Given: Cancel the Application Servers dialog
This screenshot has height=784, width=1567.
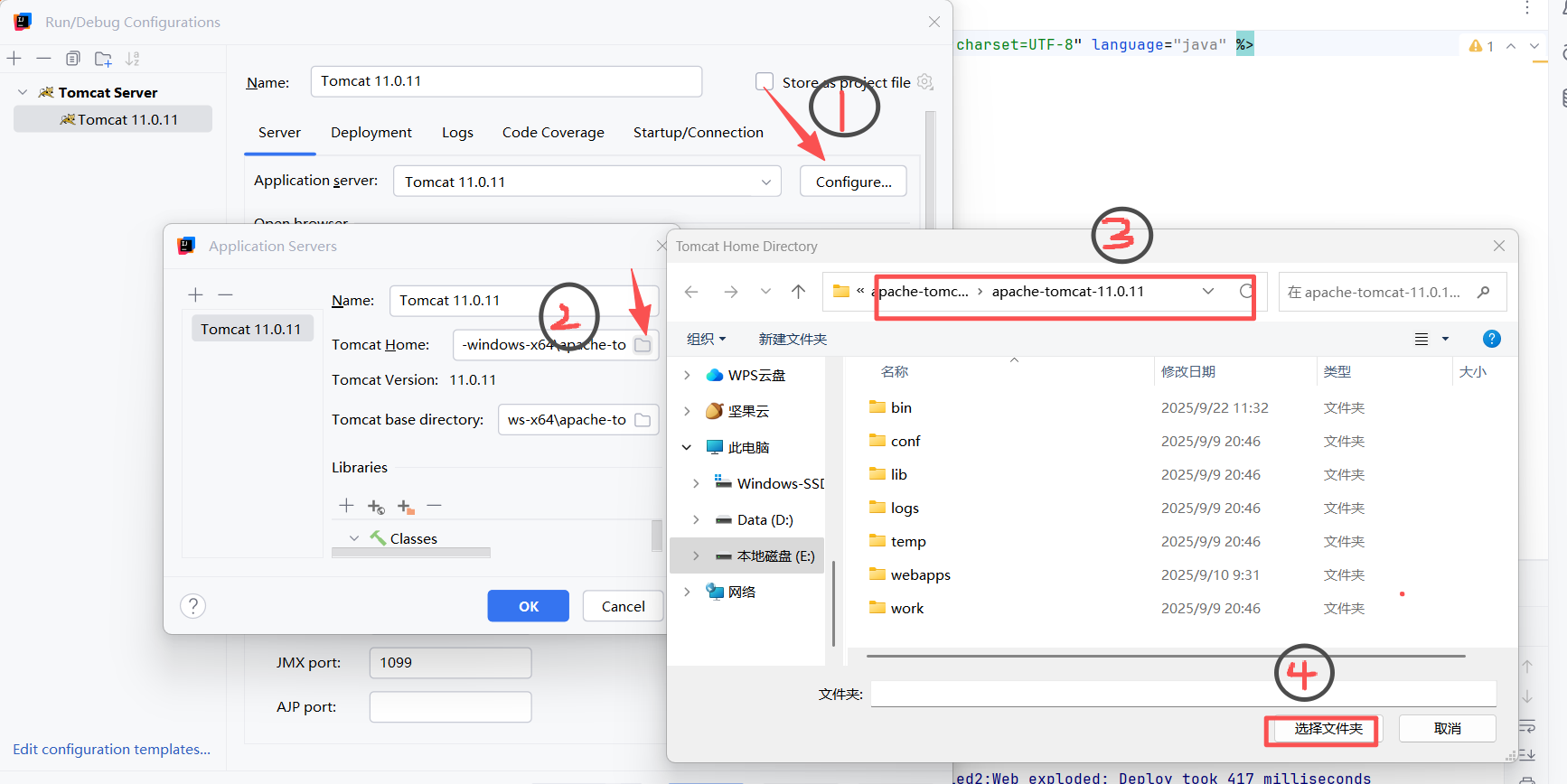Looking at the screenshot, I should pyautogui.click(x=624, y=606).
